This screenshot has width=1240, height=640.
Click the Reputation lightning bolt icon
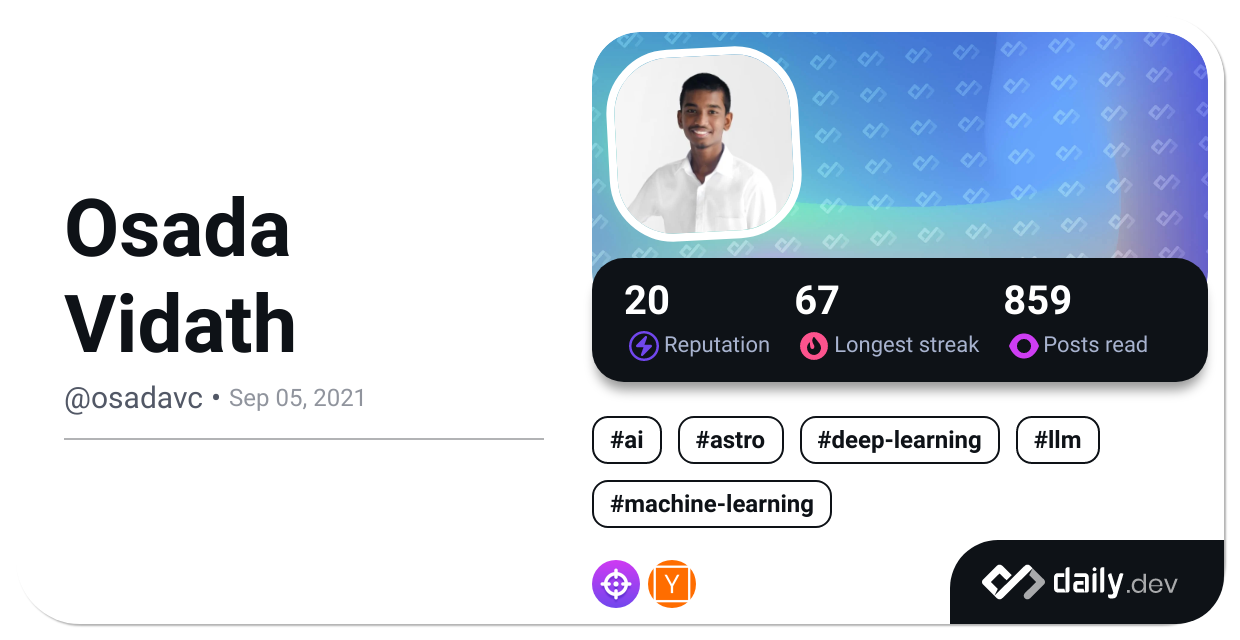(643, 346)
